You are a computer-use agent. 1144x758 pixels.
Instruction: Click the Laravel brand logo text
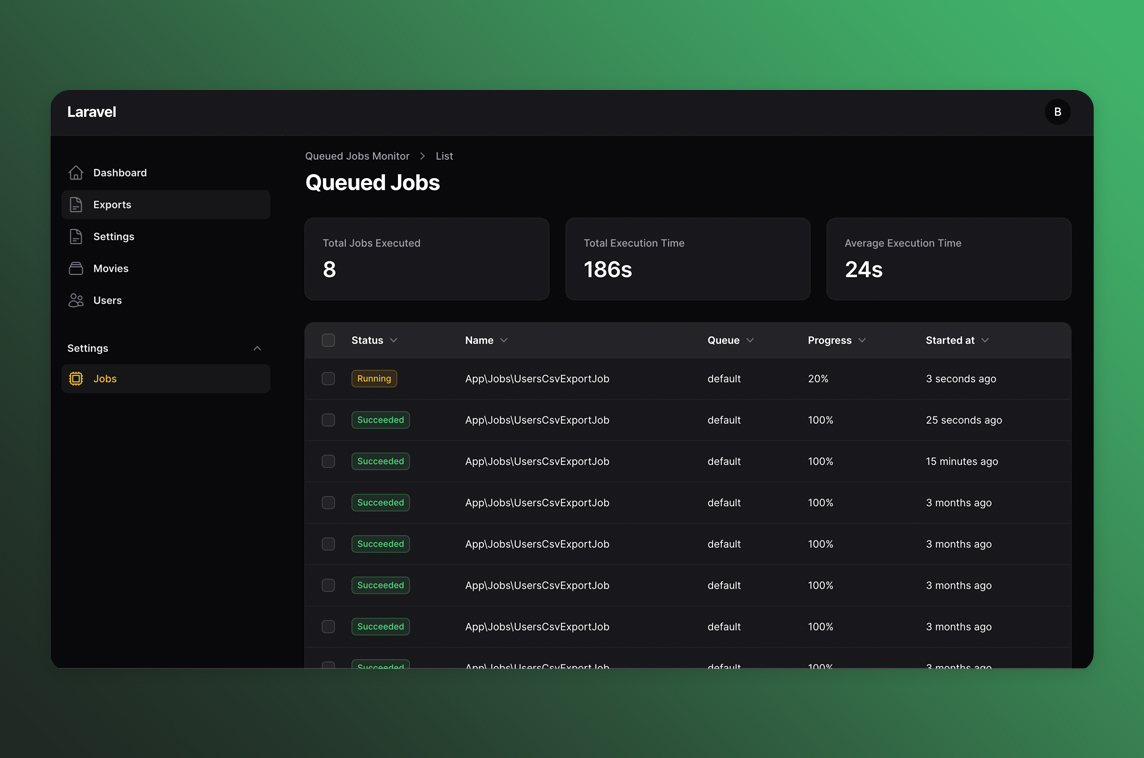[91, 112]
